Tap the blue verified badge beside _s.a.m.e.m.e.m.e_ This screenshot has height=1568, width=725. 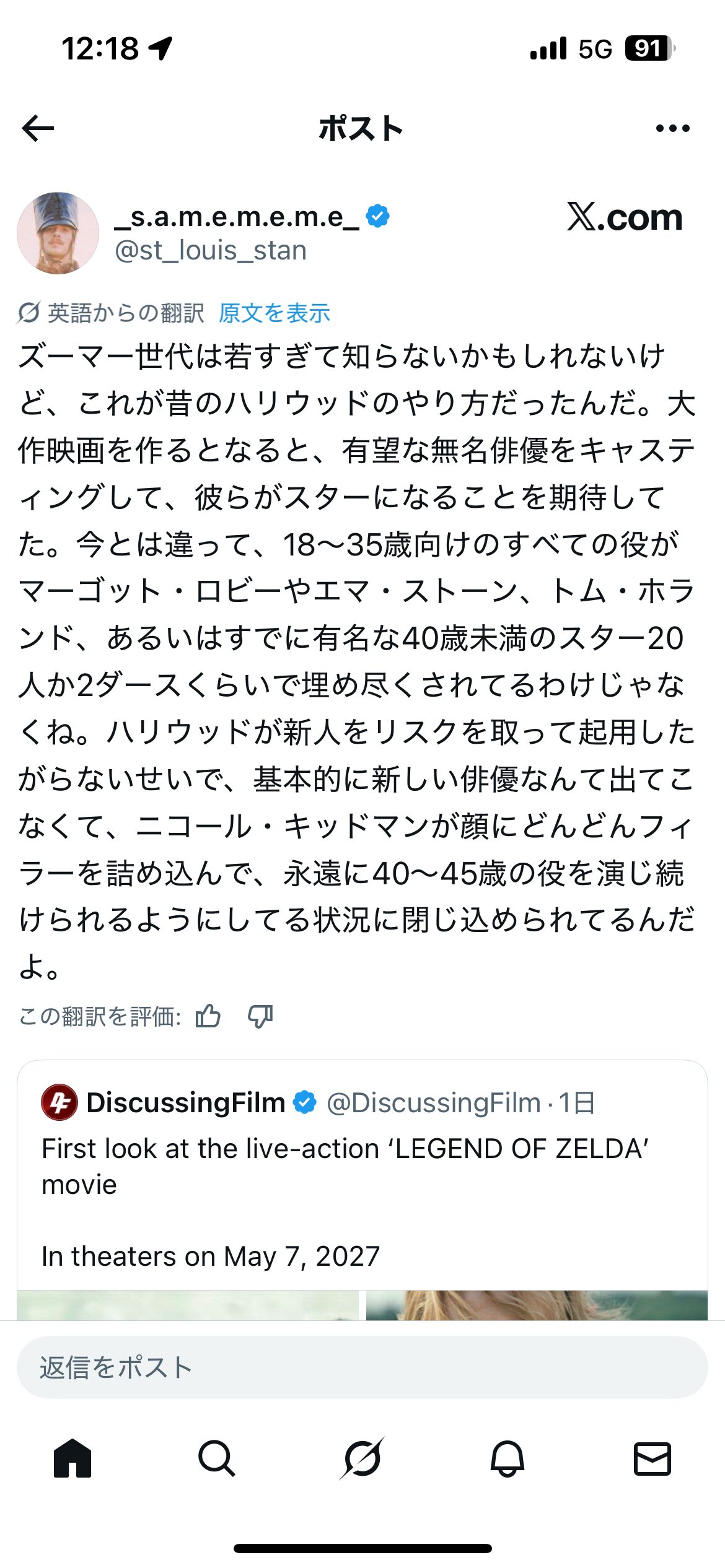pyautogui.click(x=378, y=216)
